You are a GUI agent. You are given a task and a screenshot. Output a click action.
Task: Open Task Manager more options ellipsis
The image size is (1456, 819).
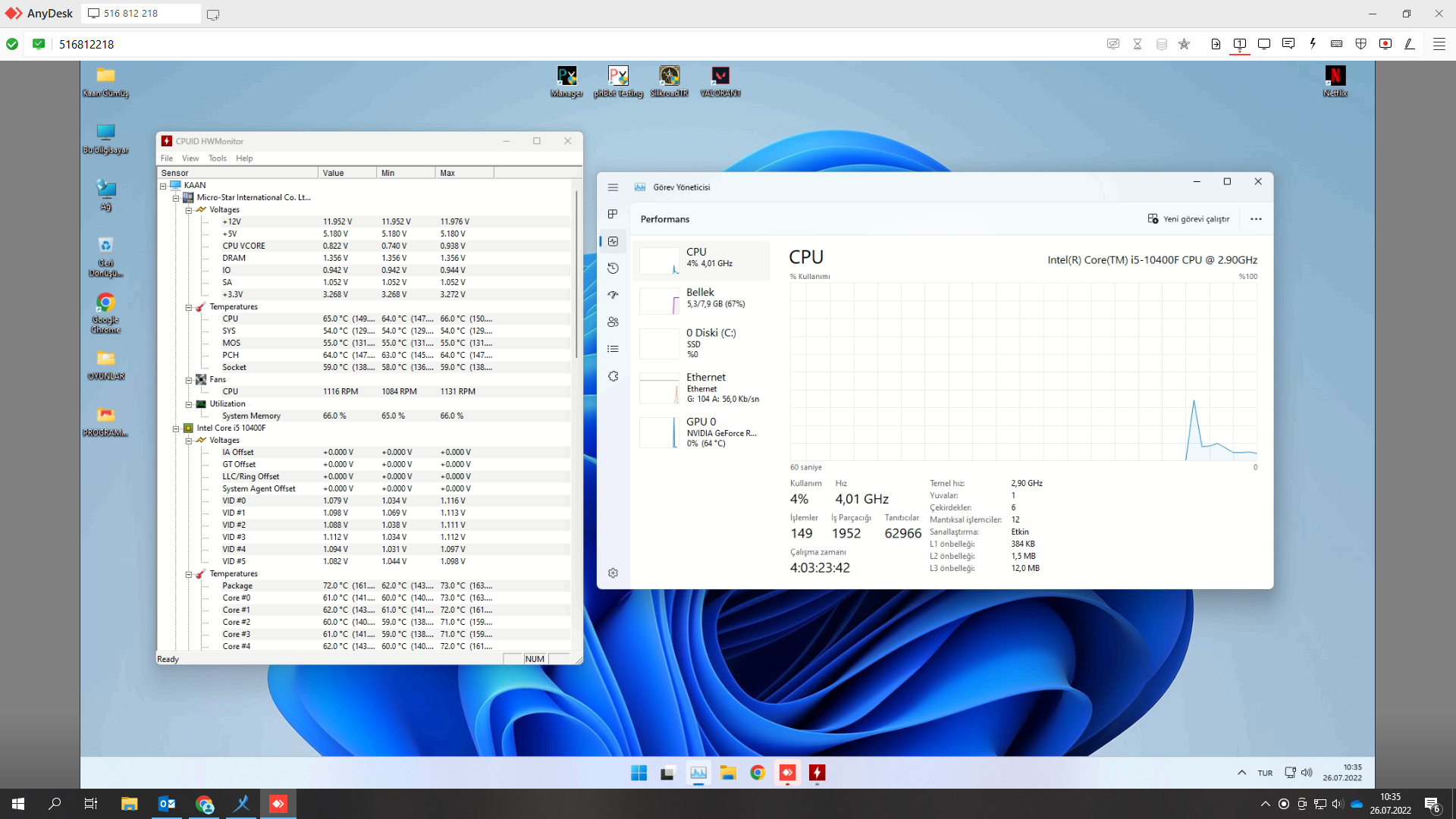click(1256, 219)
